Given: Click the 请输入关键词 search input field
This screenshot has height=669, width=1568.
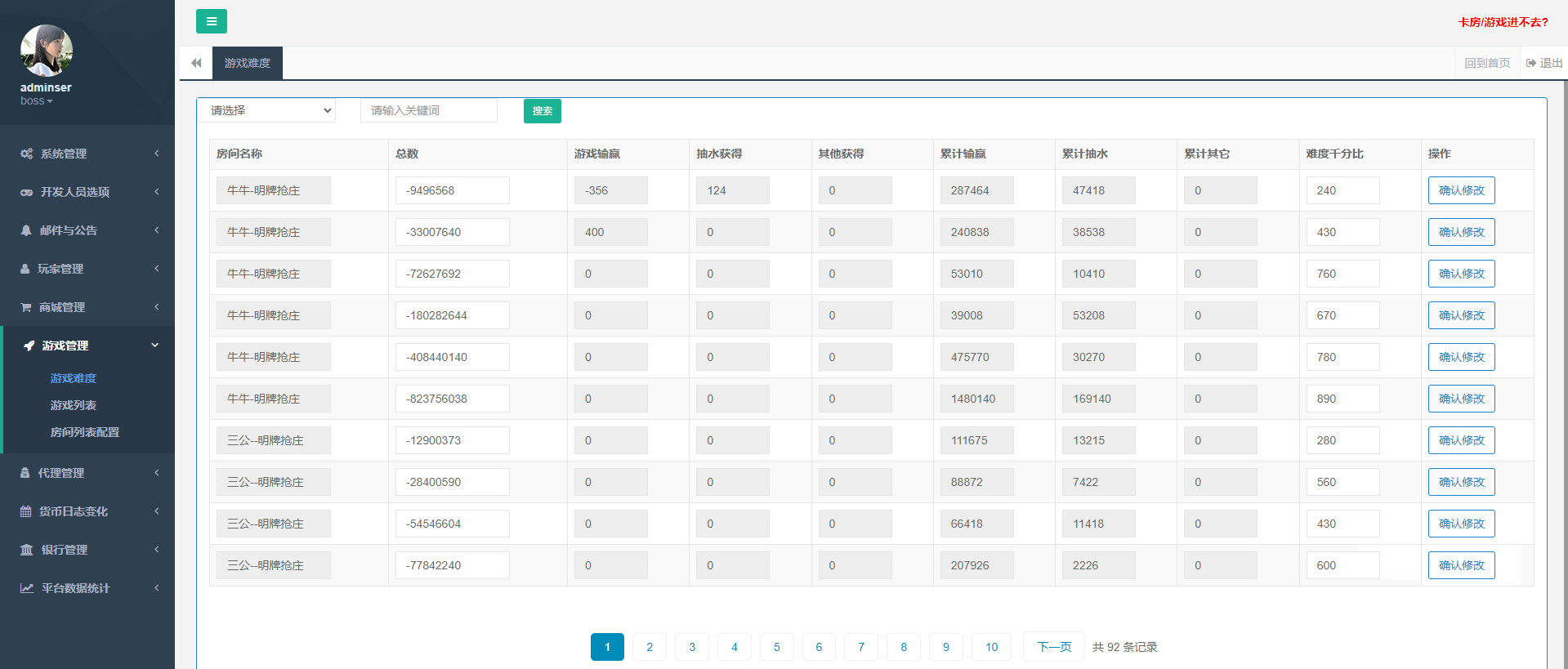Looking at the screenshot, I should pos(428,110).
